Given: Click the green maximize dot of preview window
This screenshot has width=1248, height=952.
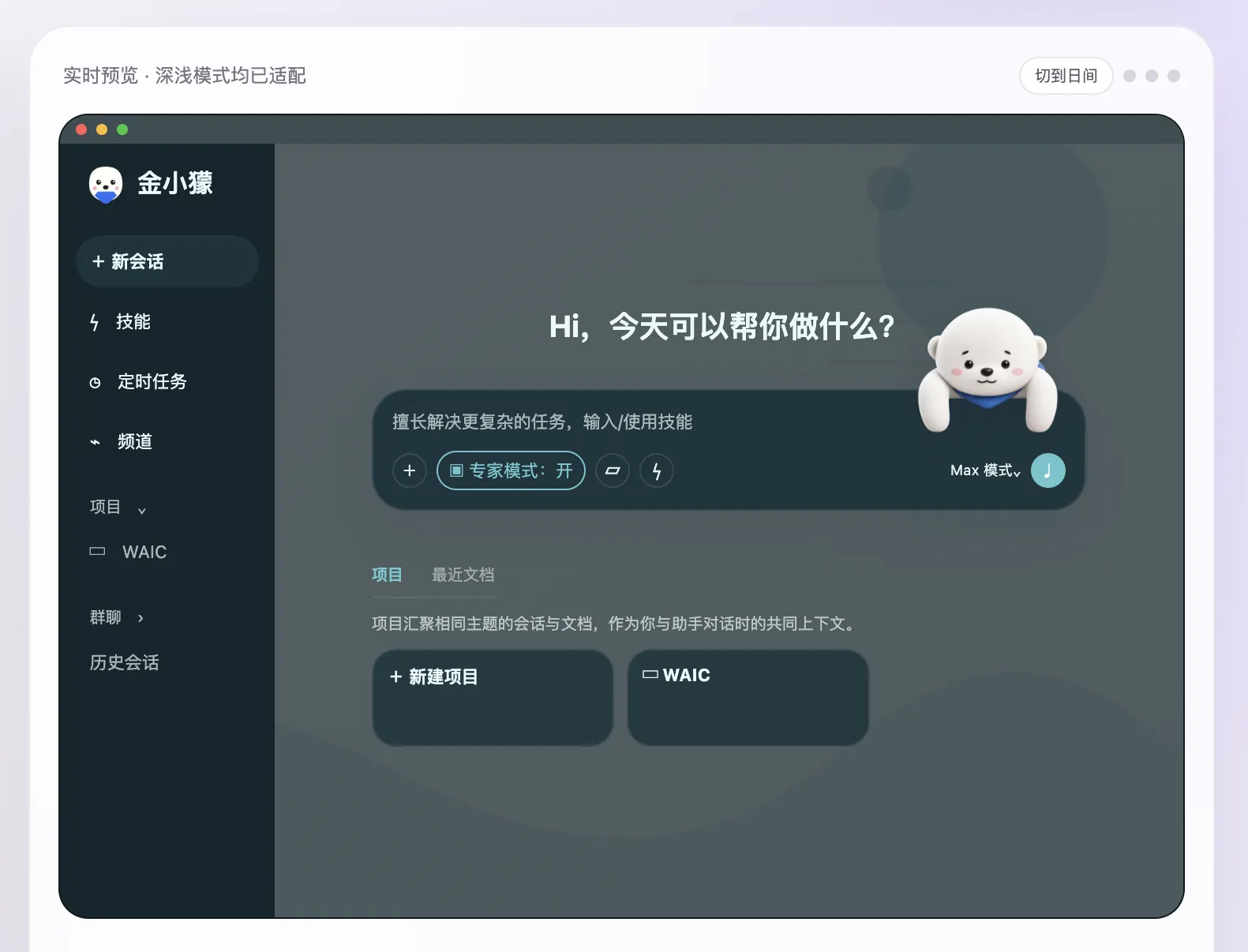Looking at the screenshot, I should [x=122, y=129].
